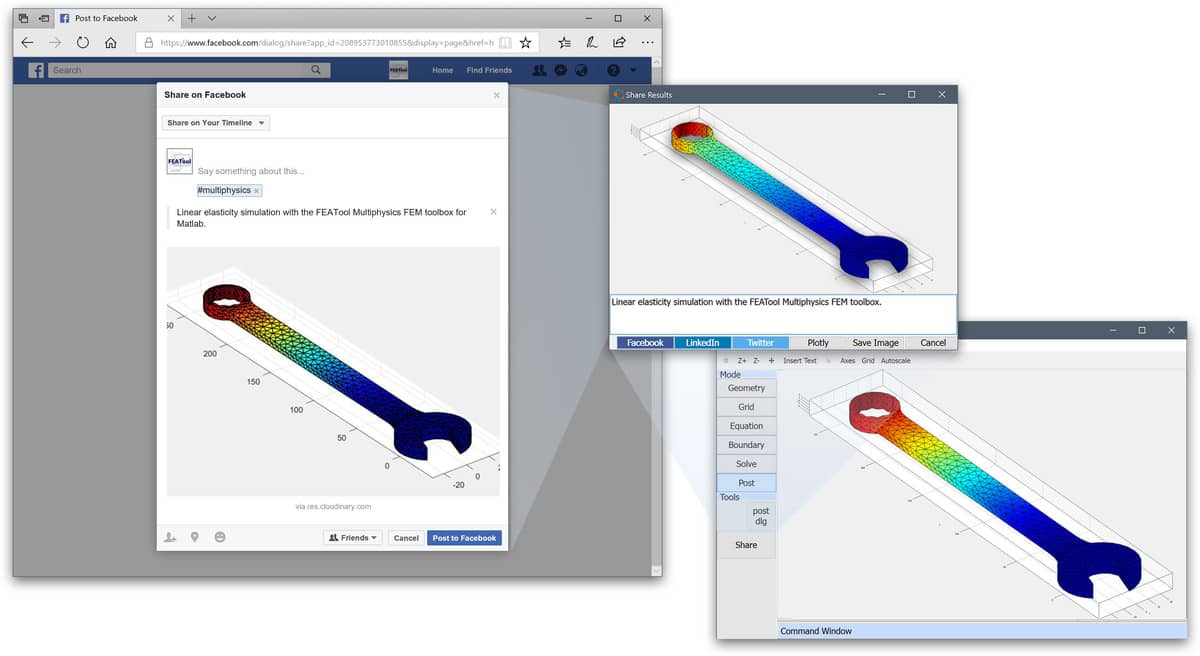Click Cancel in Share Results window
Screen dimensions: 1200x656
(933, 342)
